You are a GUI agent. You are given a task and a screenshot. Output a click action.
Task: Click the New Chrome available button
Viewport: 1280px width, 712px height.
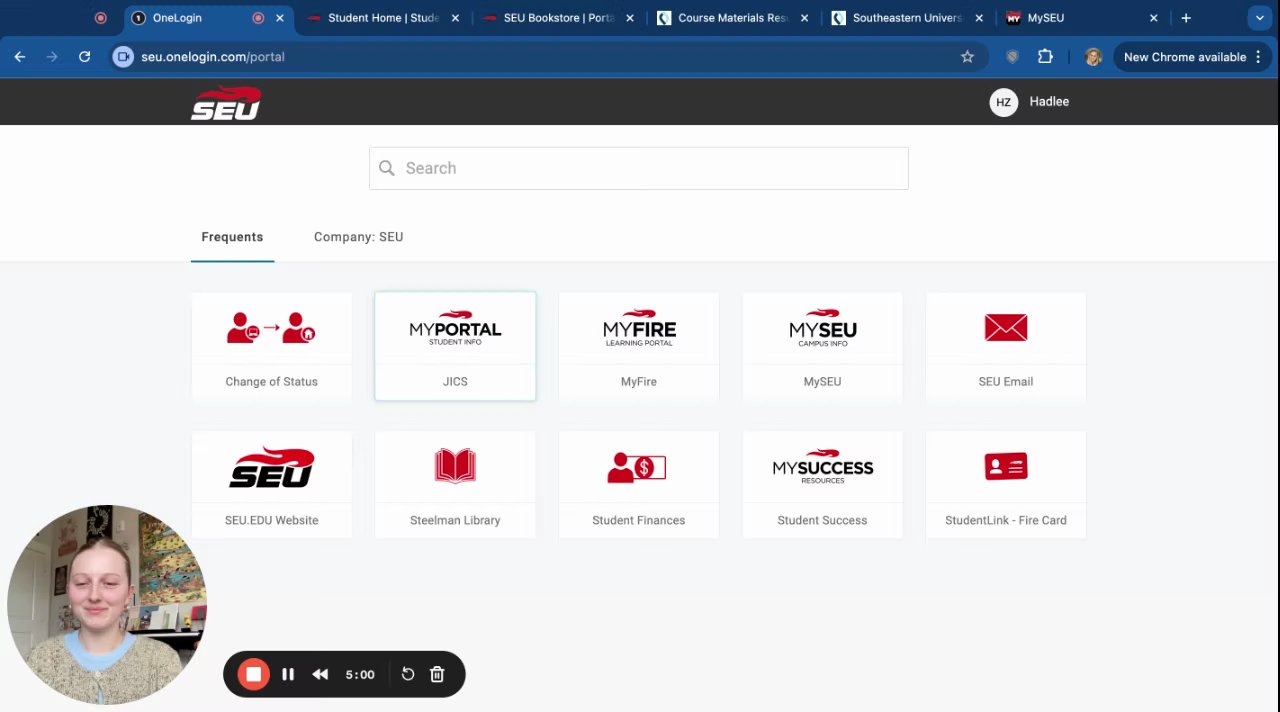(1193, 57)
